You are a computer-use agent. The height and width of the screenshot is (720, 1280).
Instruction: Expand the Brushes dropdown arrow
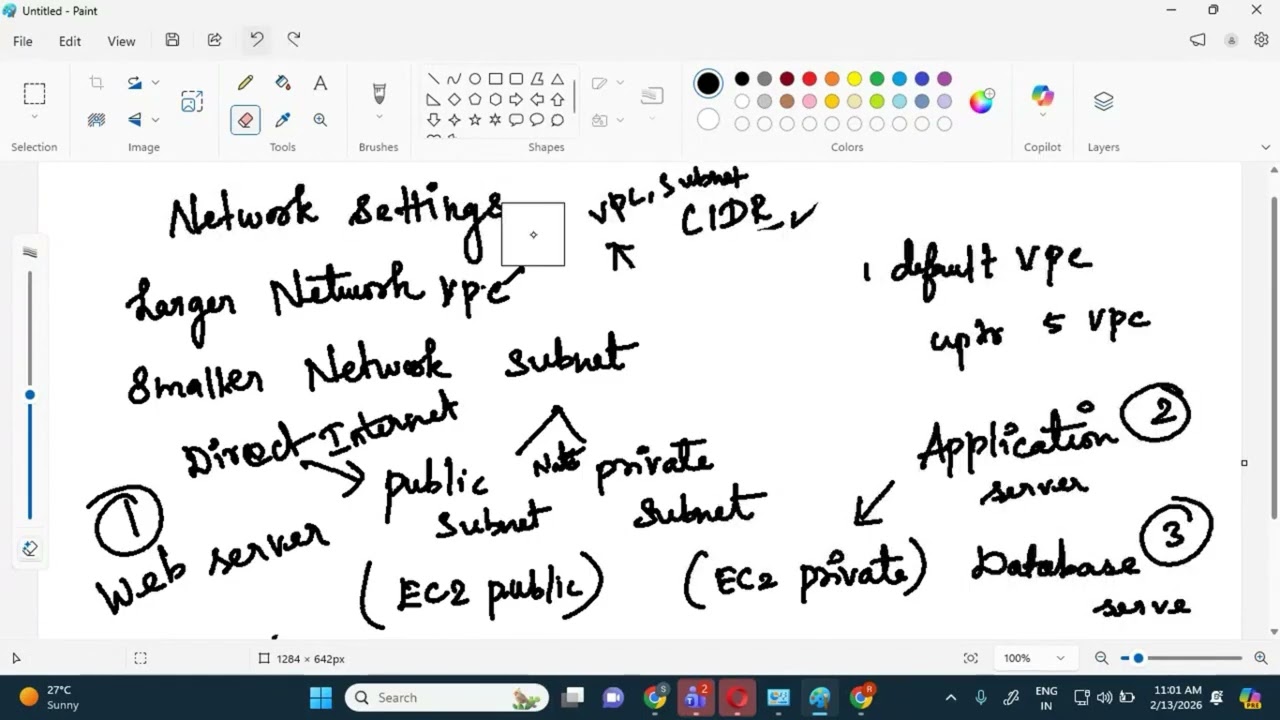pos(379,118)
